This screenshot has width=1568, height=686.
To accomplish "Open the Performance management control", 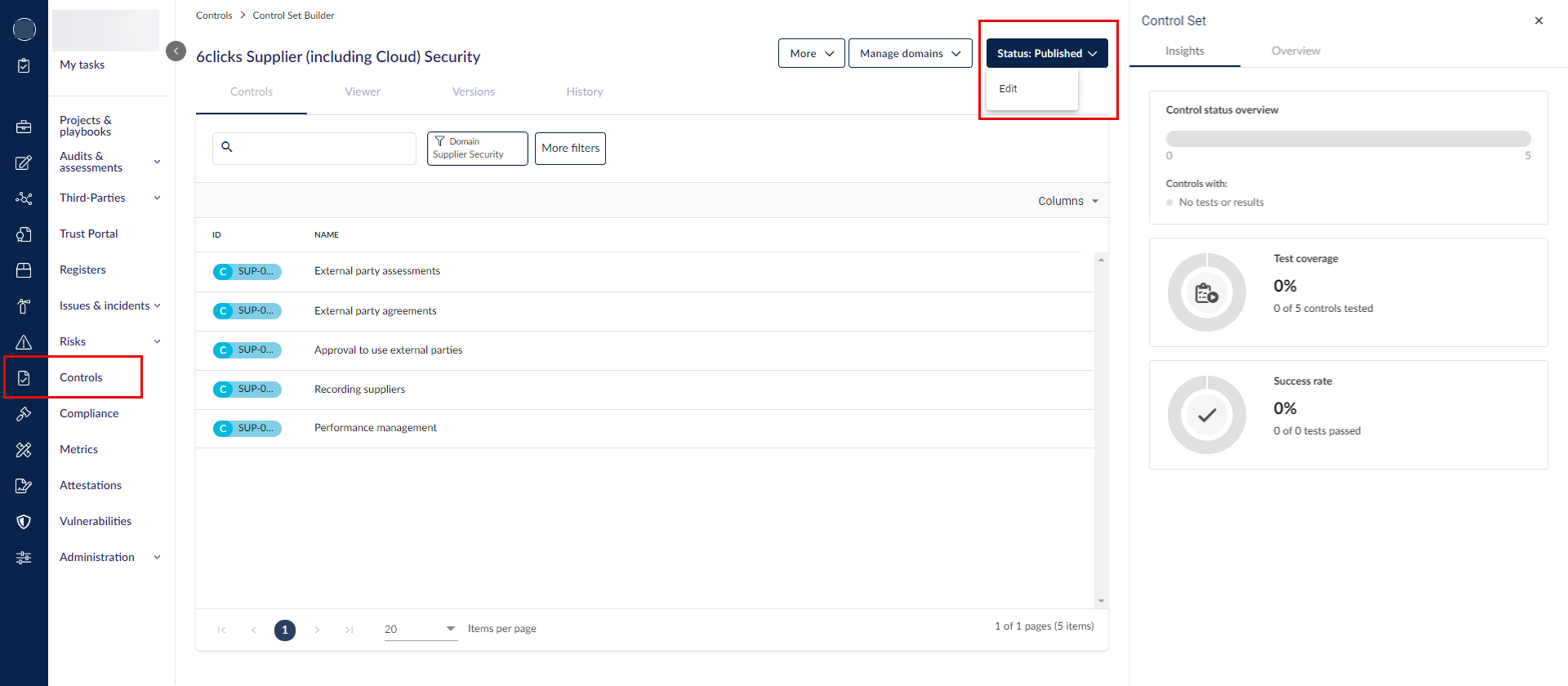I will pyautogui.click(x=376, y=428).
